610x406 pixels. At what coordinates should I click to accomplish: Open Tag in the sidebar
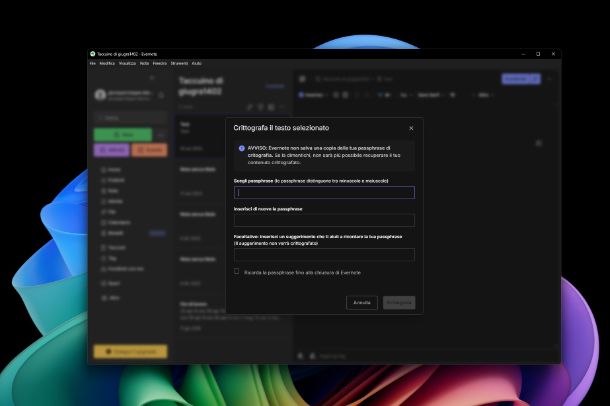109,258
